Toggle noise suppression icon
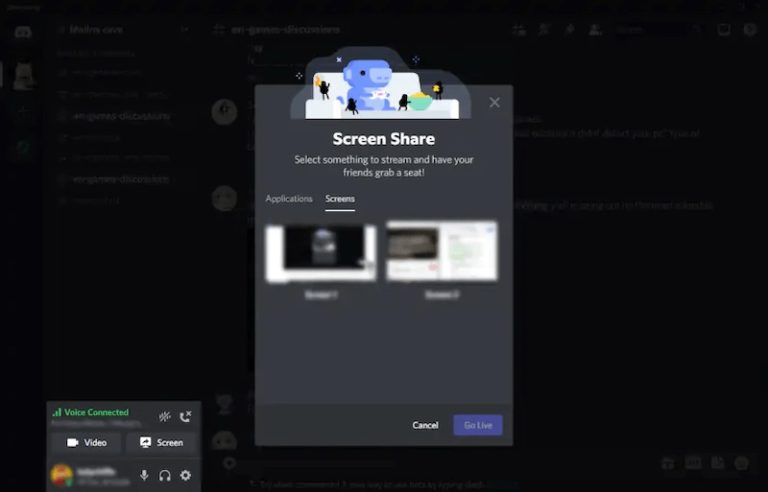This screenshot has height=492, width=768. 164,416
